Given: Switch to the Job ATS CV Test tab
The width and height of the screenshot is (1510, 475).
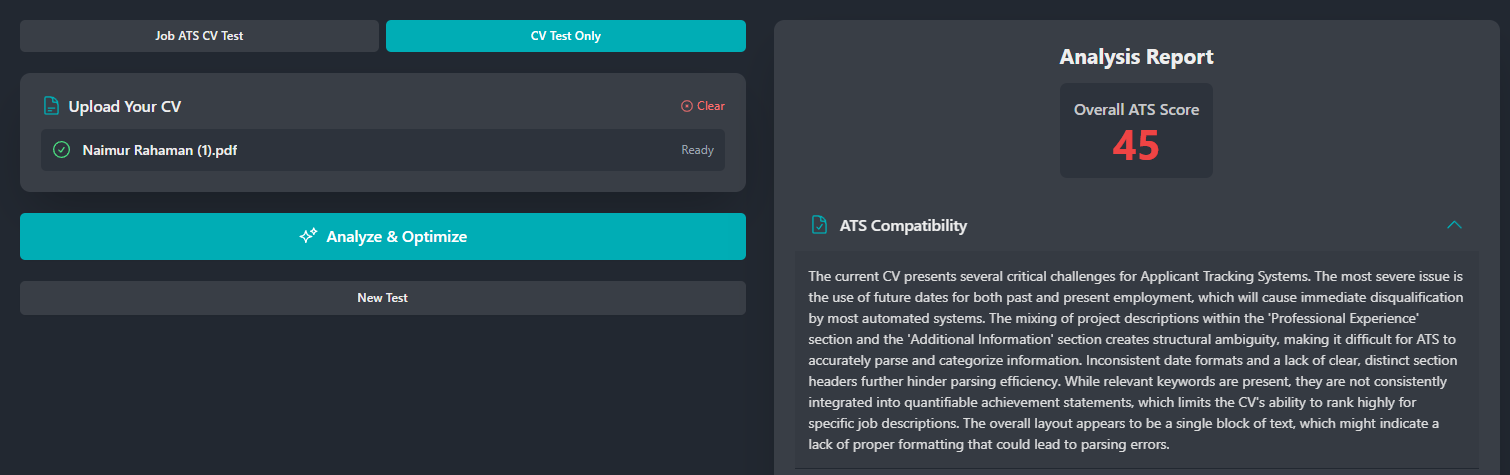Looking at the screenshot, I should pyautogui.click(x=199, y=36).
